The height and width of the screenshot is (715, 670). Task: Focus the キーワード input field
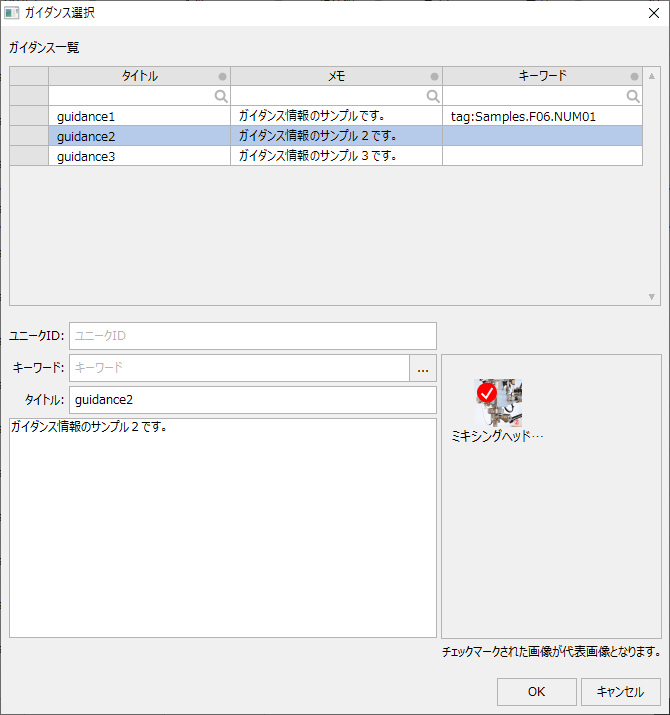pyautogui.click(x=239, y=368)
